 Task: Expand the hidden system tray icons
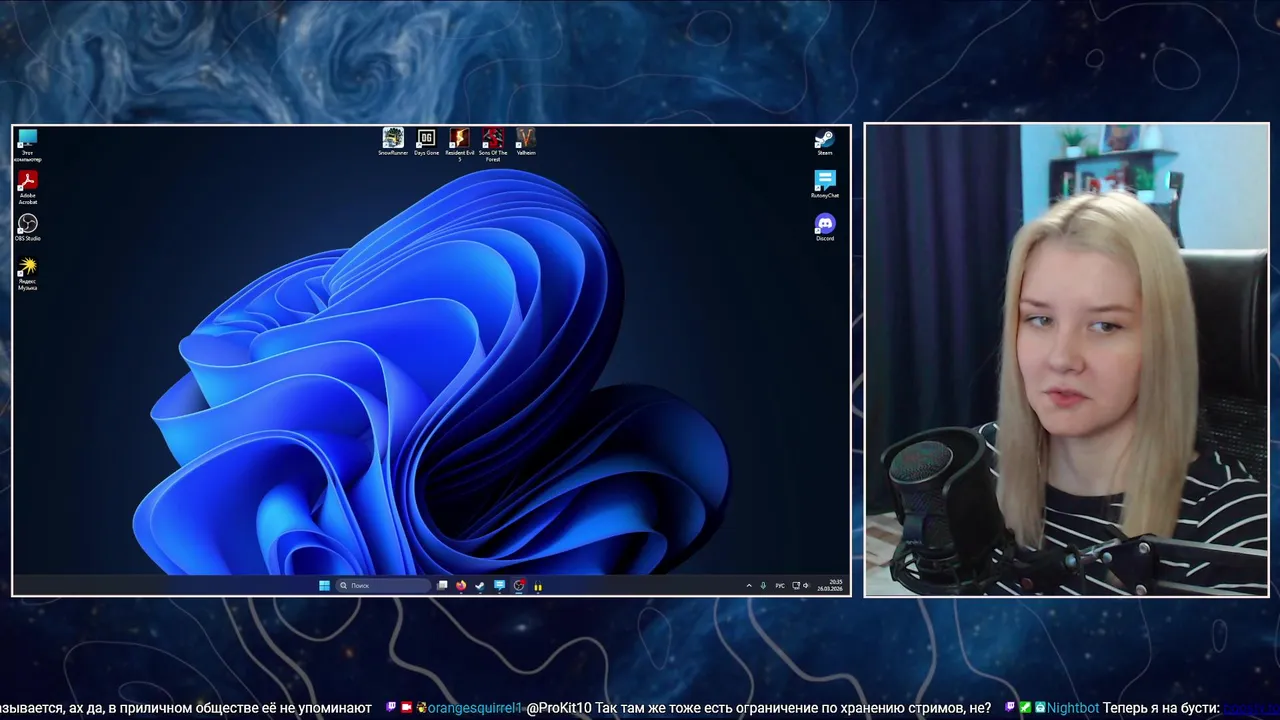coord(749,586)
